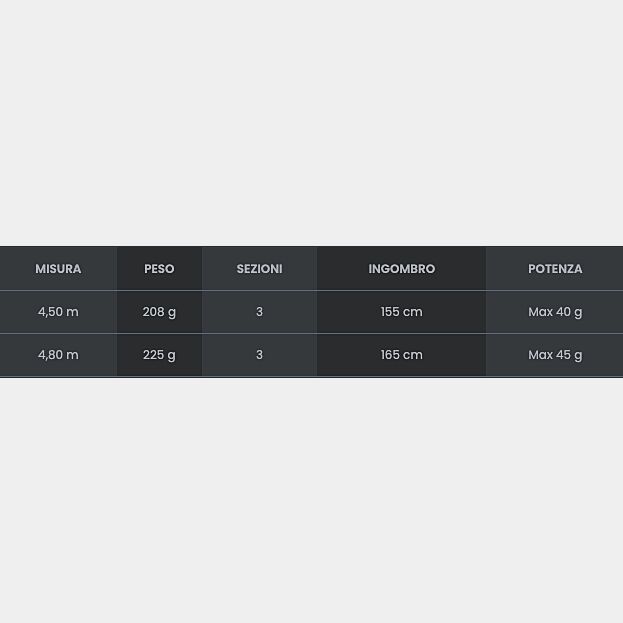Click the sections value for 4,50 m
623x623 pixels.
click(x=259, y=312)
